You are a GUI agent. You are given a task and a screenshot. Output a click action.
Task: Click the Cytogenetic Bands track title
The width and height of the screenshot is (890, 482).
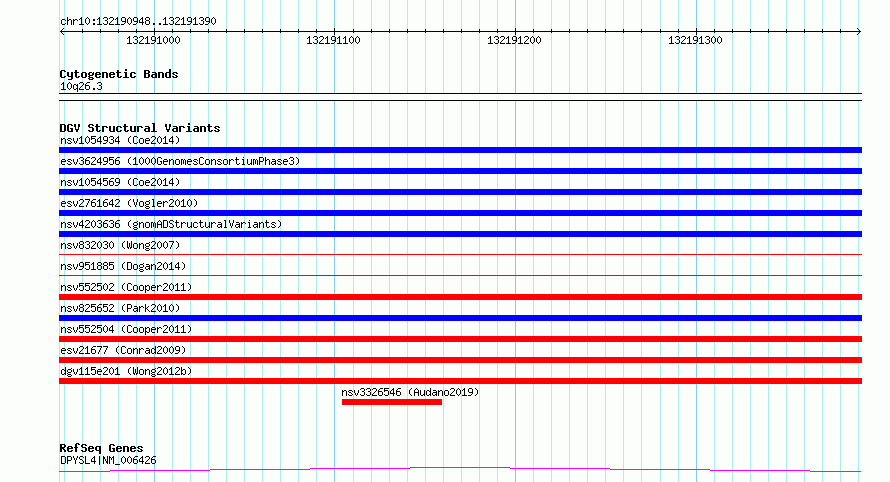(119, 74)
